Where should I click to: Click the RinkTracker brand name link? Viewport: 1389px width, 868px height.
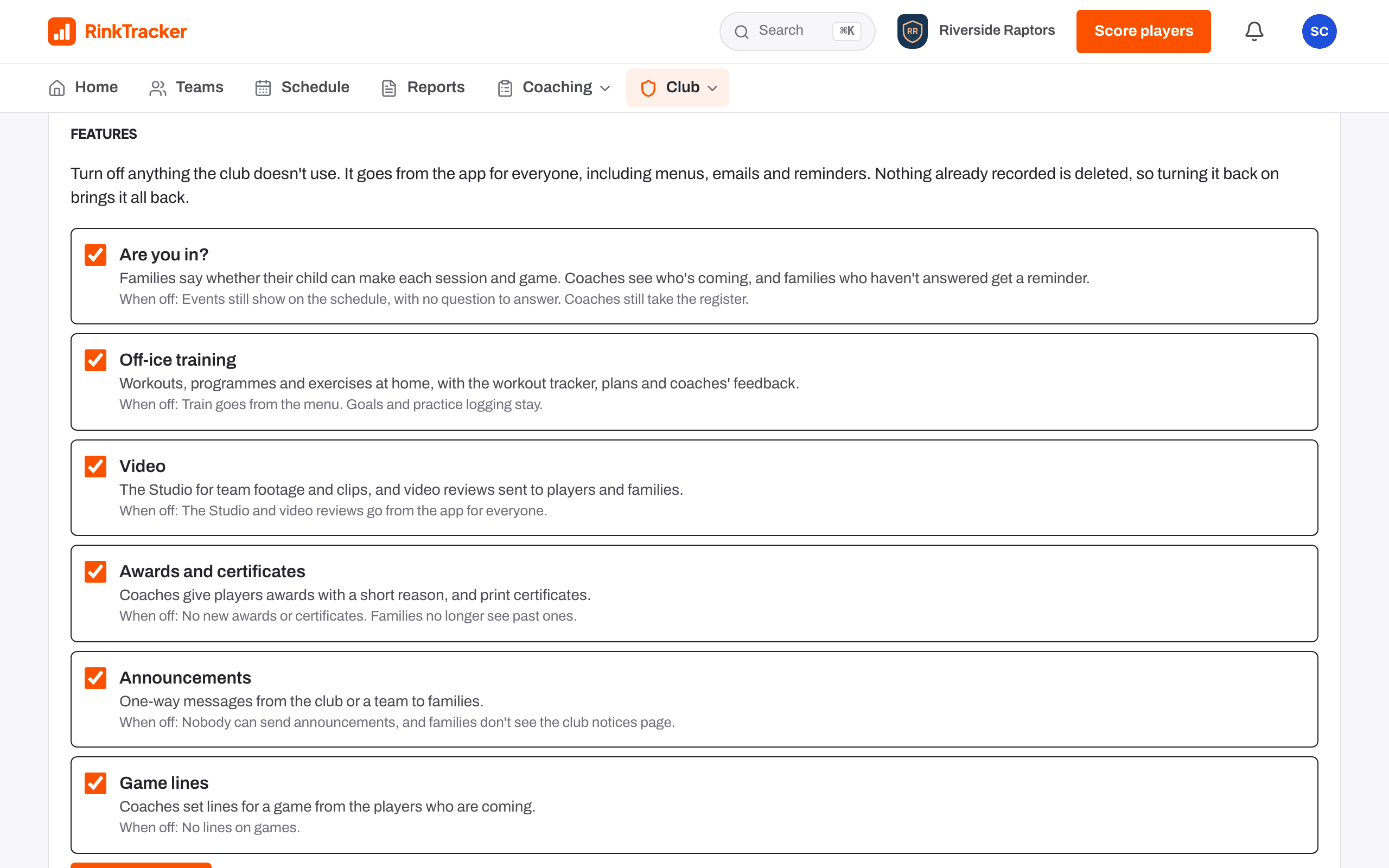tap(136, 31)
